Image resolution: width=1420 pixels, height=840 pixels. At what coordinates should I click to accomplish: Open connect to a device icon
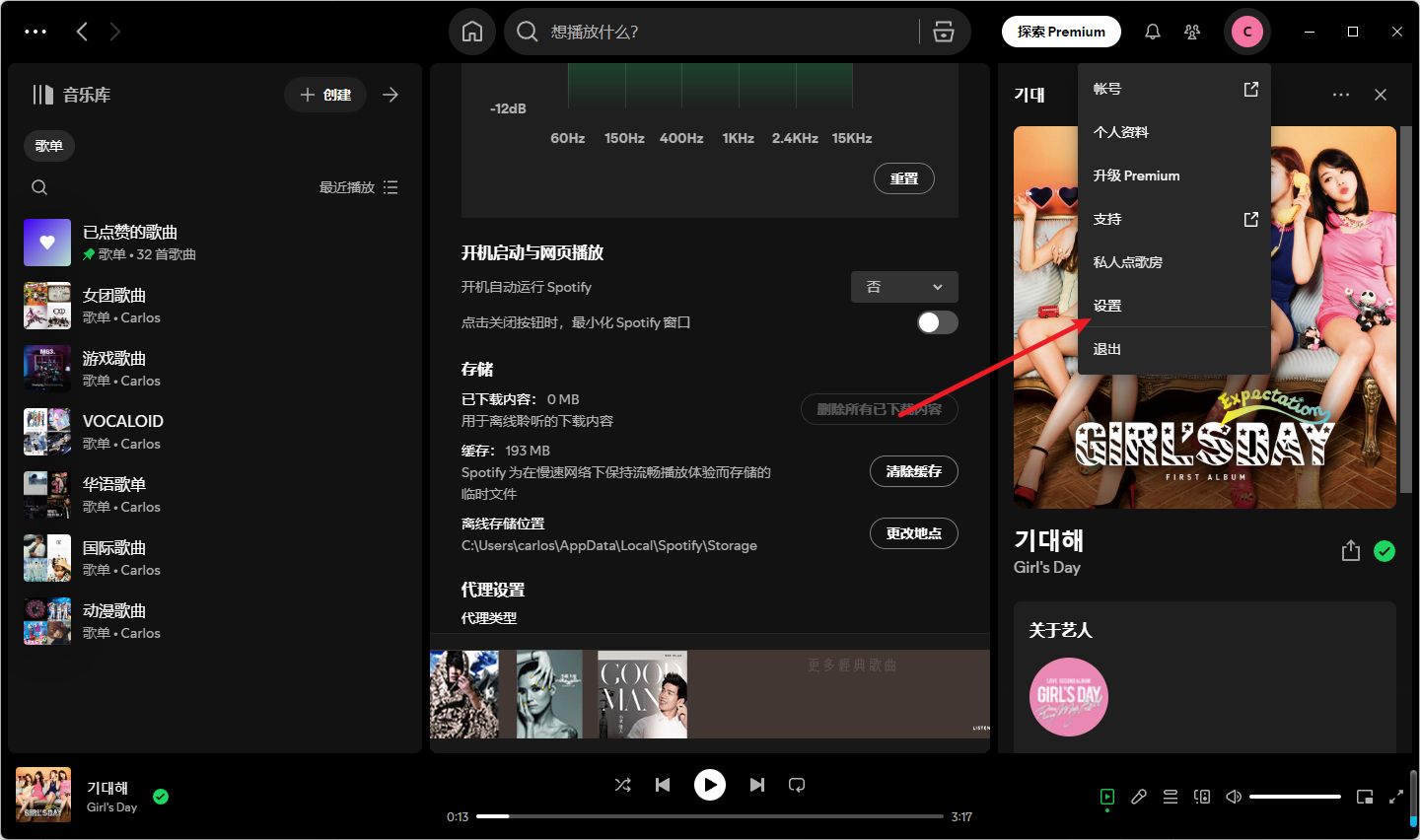click(x=1202, y=797)
